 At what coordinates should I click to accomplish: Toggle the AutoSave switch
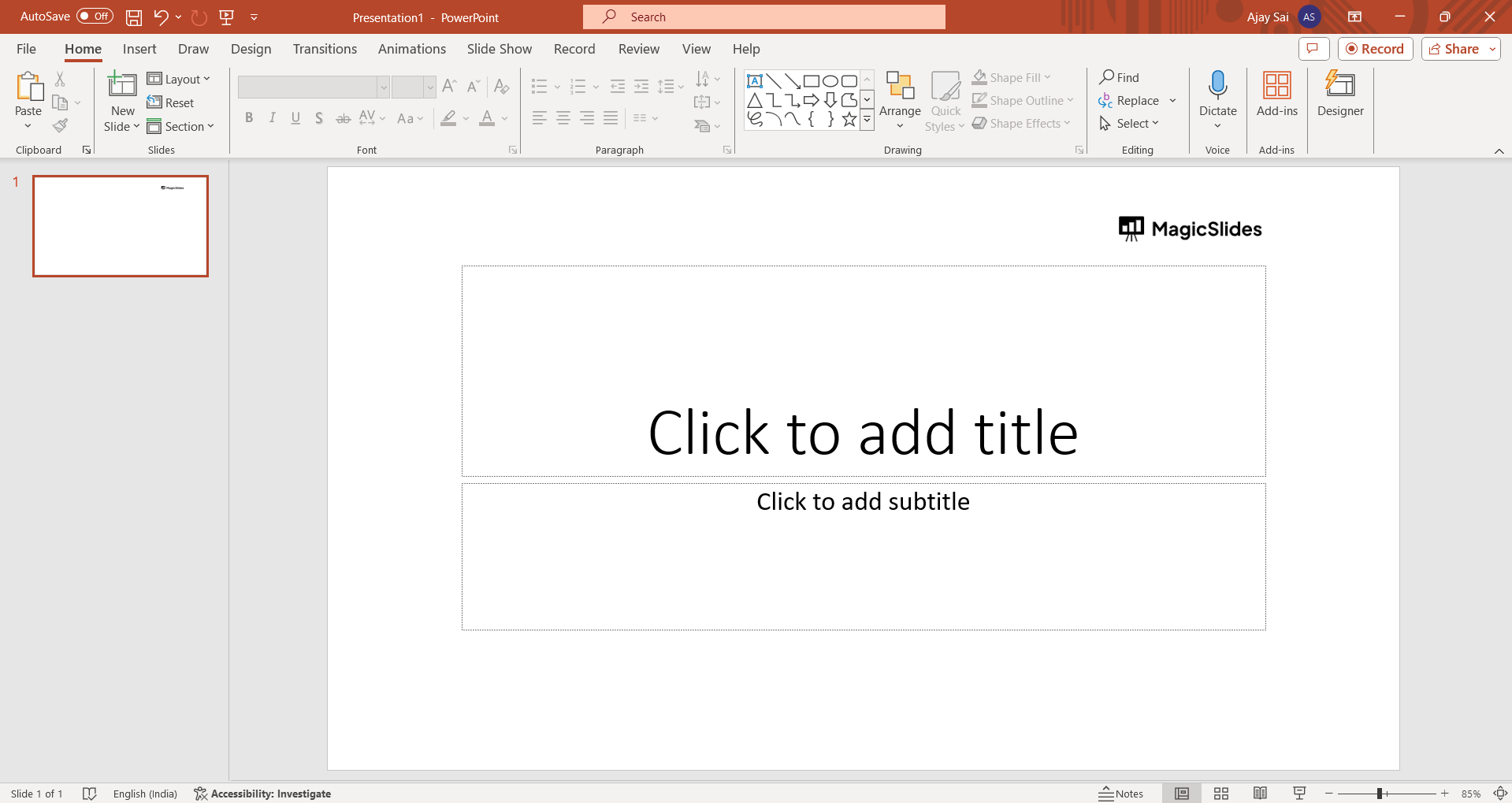[95, 17]
